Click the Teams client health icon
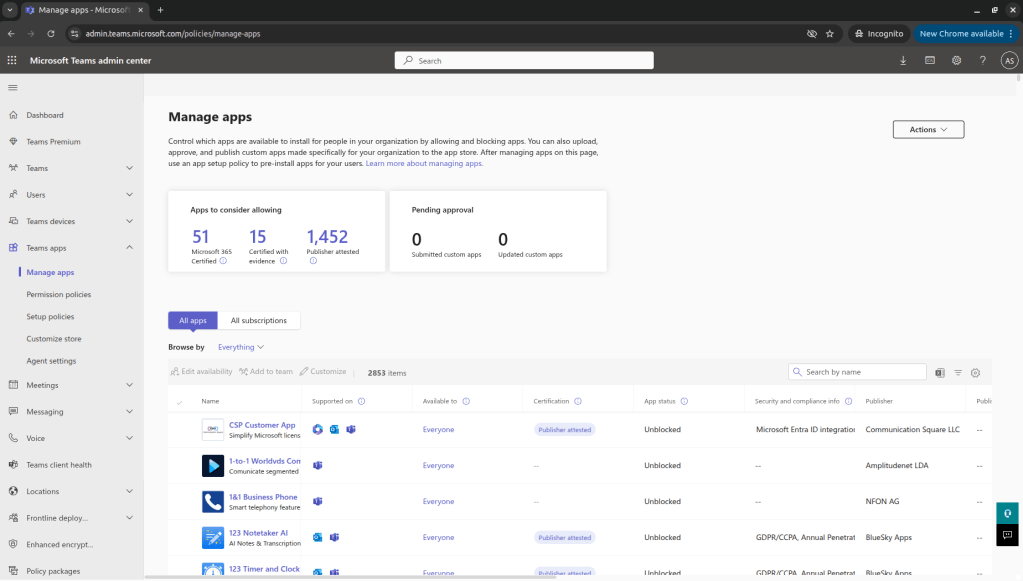1023x581 pixels. (x=13, y=465)
